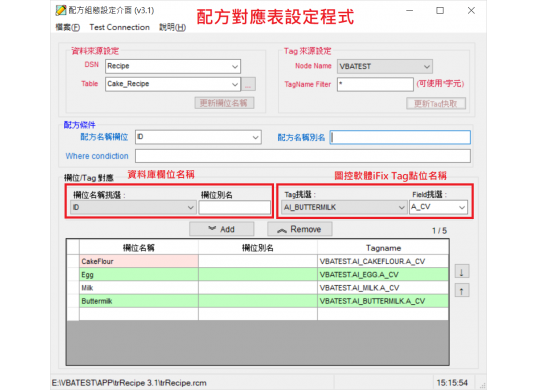Image resolution: width=536 pixels, height=390 pixels.
Task: Select the Milk cell in the grid
Action: [138, 288]
